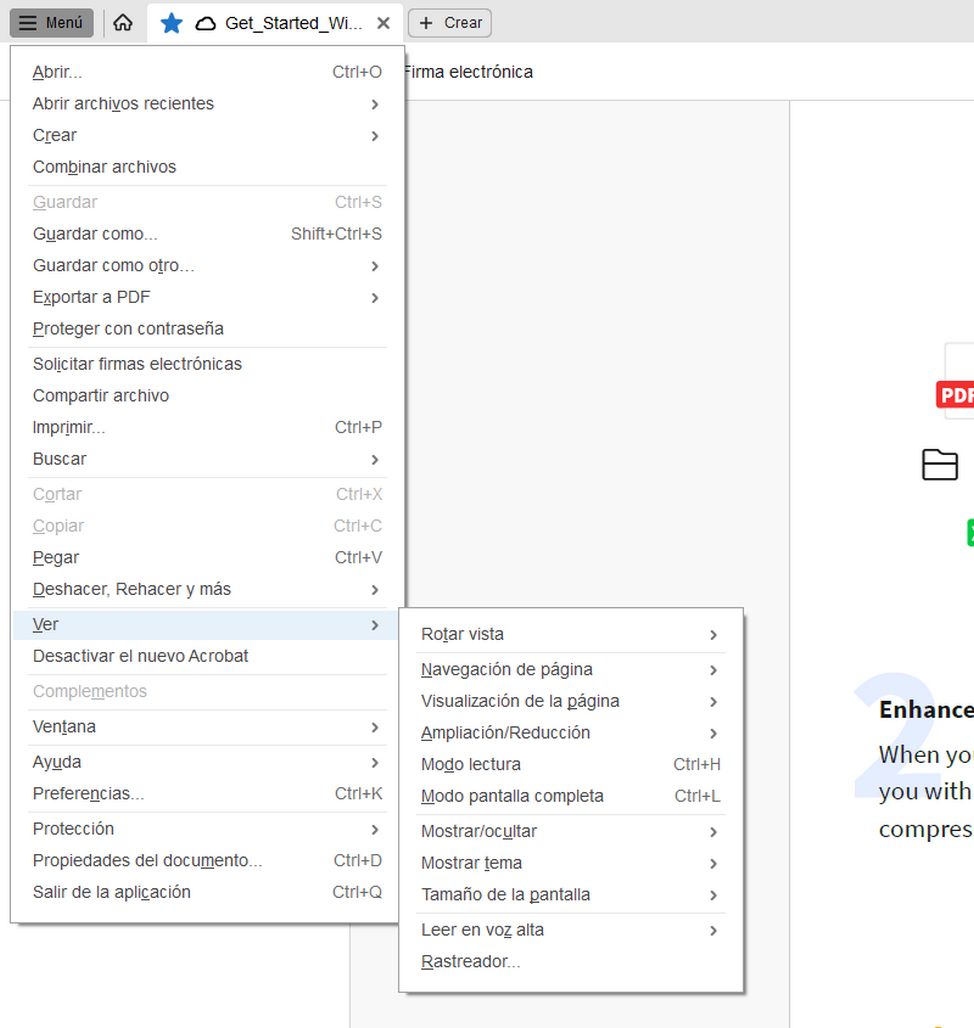Choose Pegar from the menu

pyautogui.click(x=207, y=557)
